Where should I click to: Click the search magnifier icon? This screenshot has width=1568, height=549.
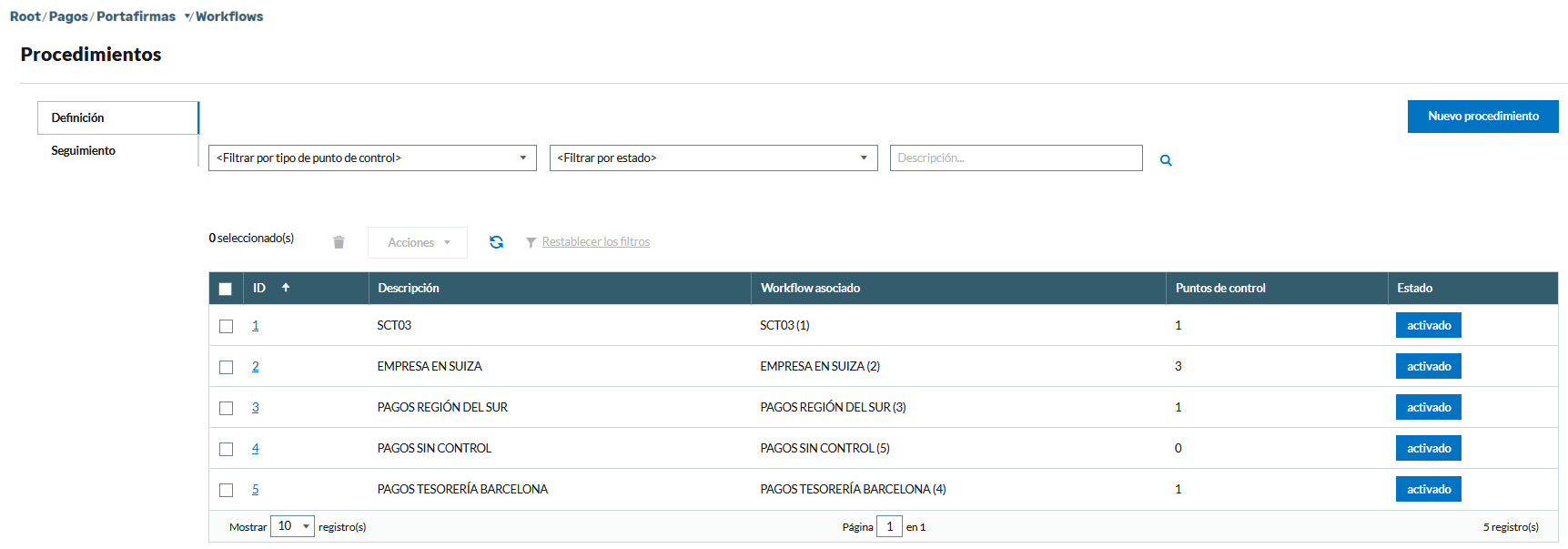click(x=1166, y=160)
